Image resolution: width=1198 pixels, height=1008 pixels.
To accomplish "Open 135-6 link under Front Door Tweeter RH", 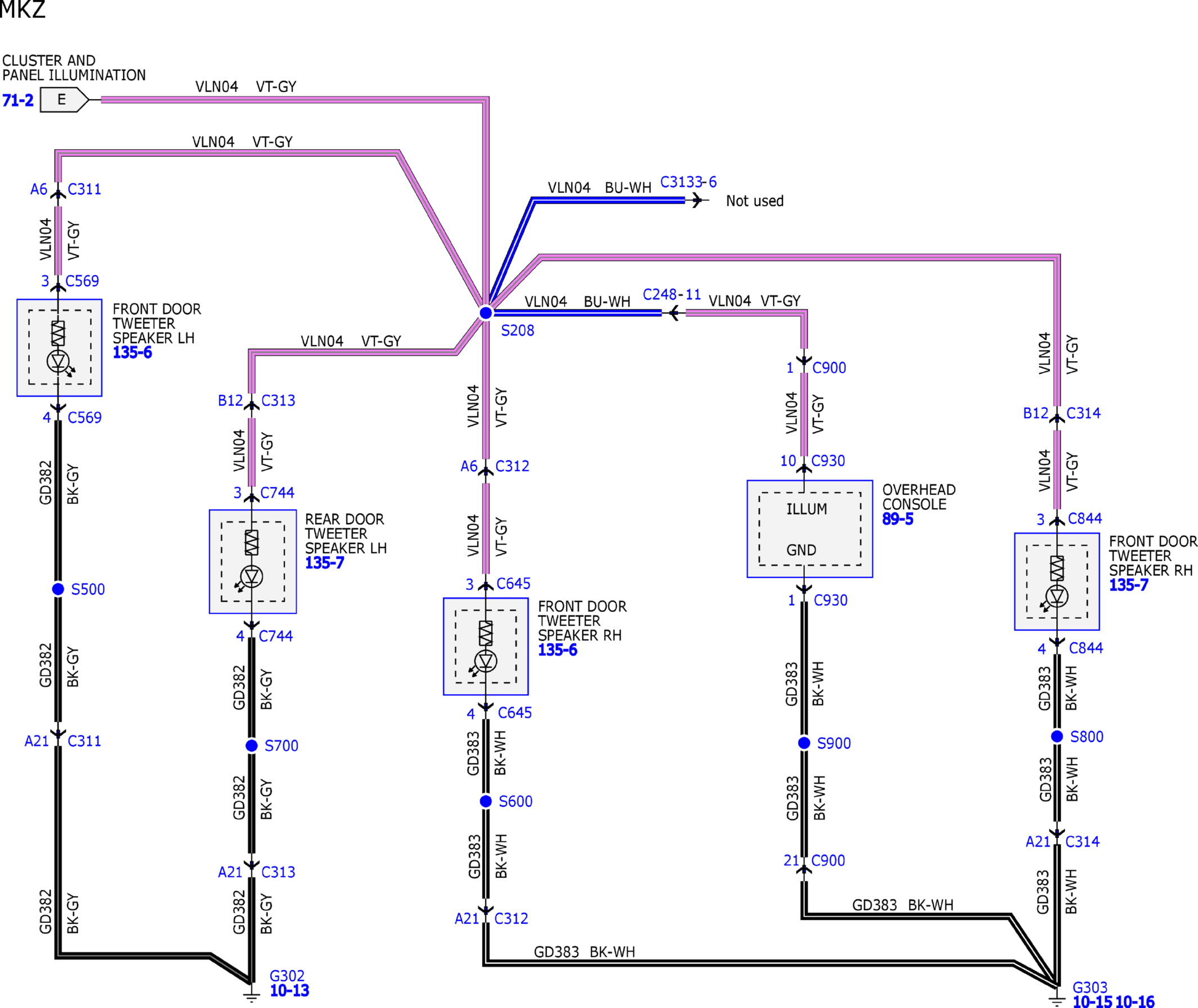I will [557, 650].
